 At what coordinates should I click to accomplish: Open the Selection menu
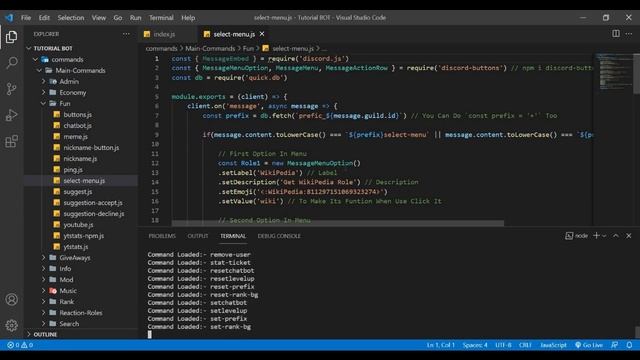coord(71,18)
